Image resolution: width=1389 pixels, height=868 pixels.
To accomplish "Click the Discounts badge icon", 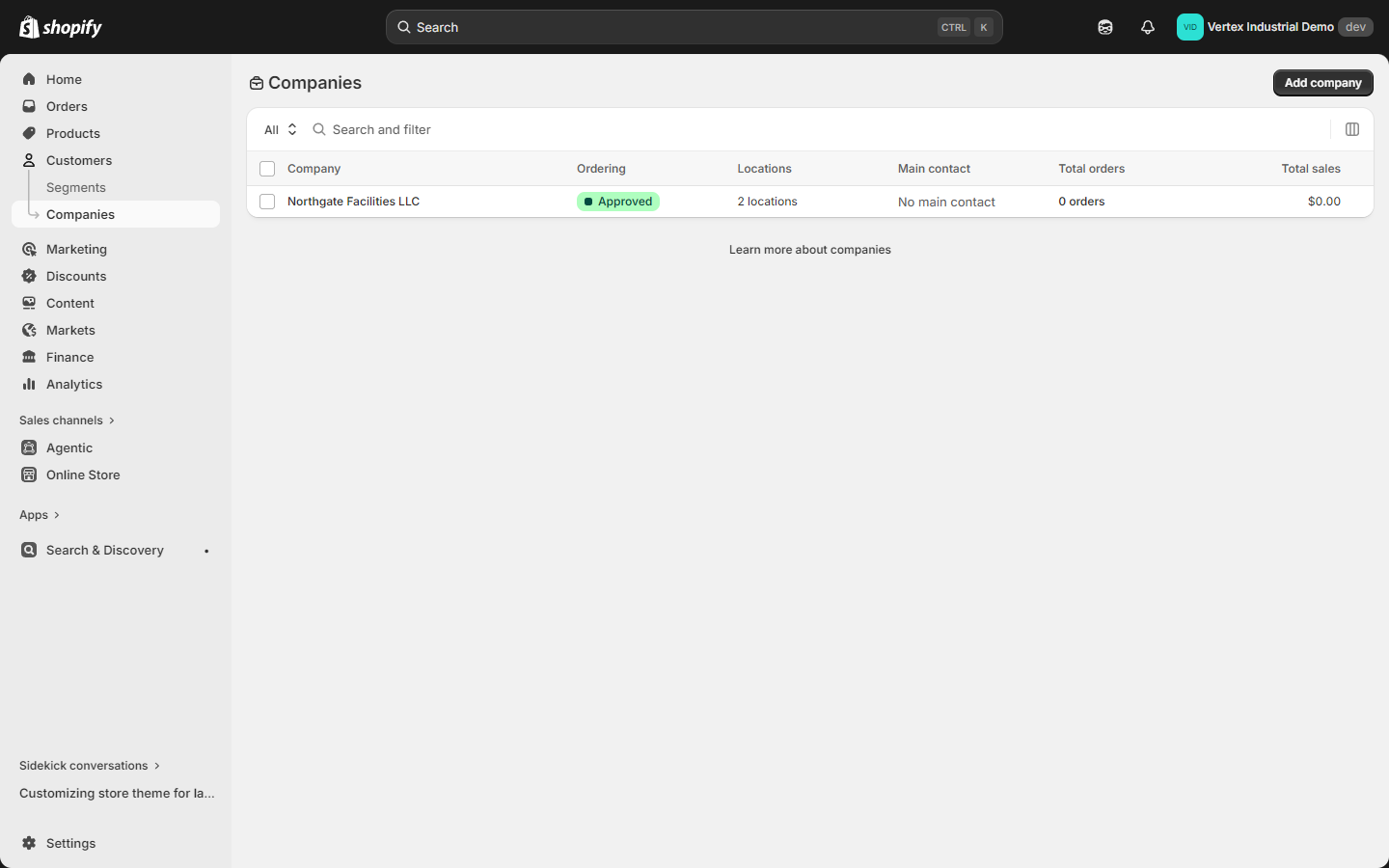I will click(x=29, y=276).
